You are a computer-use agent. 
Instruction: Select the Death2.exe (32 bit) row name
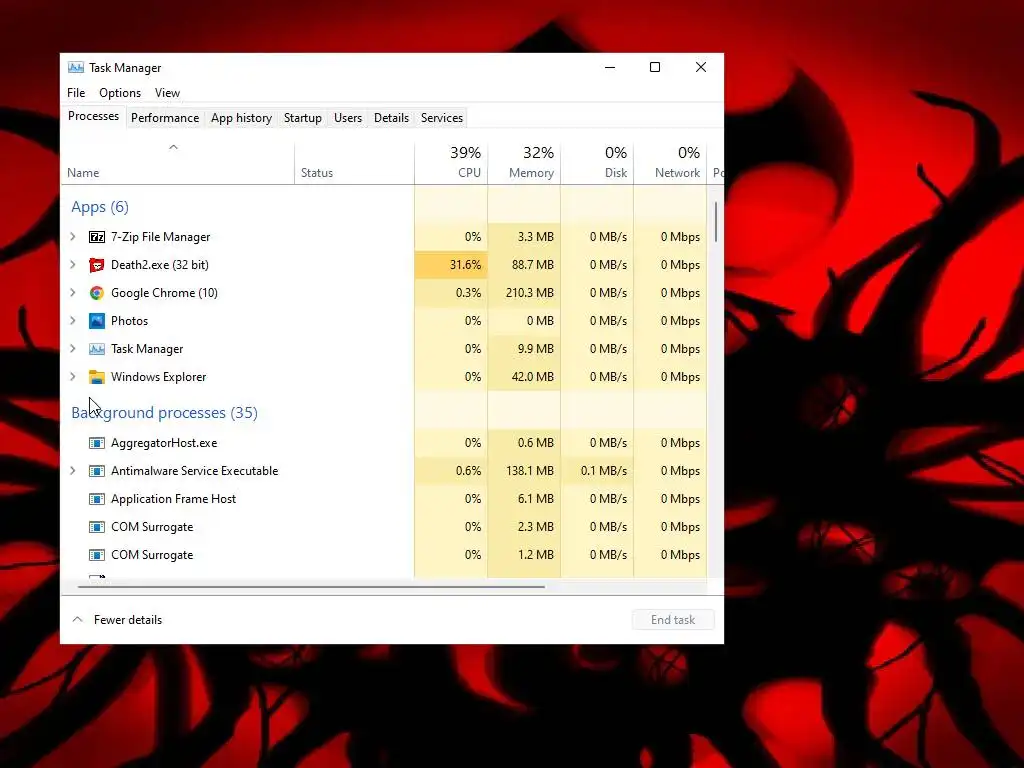point(160,265)
